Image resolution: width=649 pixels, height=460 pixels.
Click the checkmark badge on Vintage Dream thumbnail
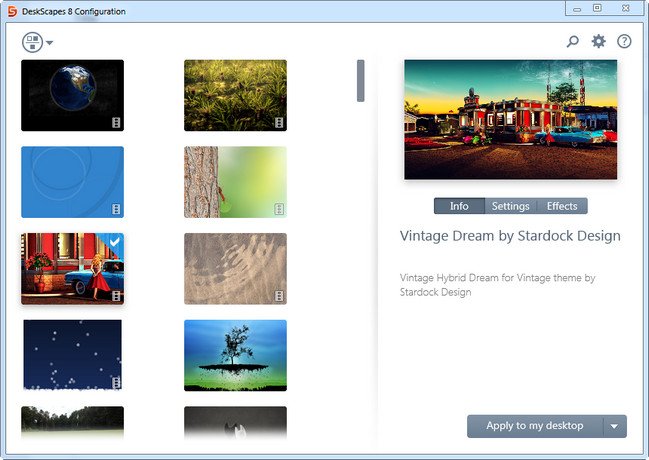coord(115,241)
